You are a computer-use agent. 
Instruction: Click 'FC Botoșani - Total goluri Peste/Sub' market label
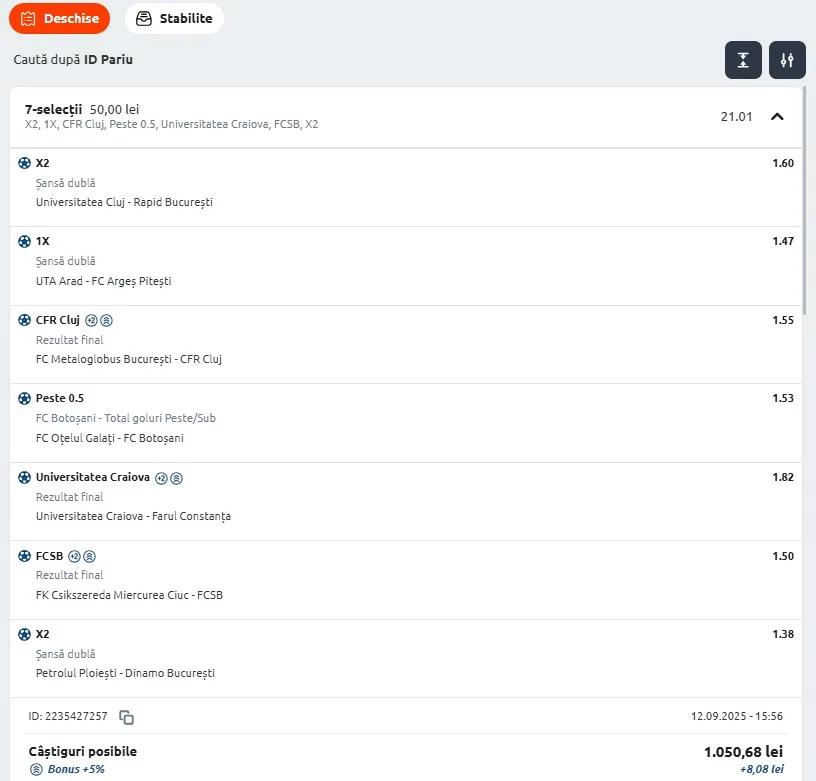(x=125, y=418)
